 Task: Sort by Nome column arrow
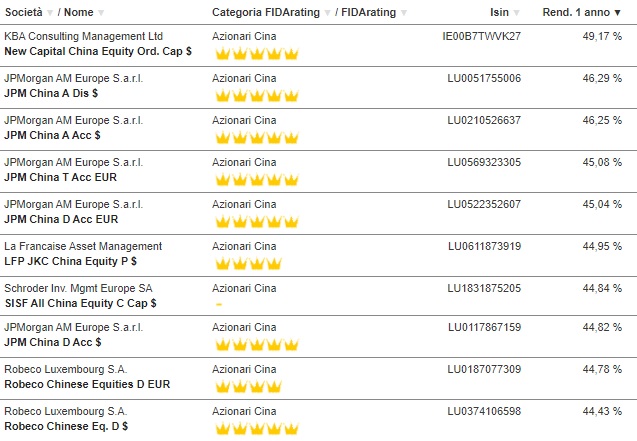point(101,13)
